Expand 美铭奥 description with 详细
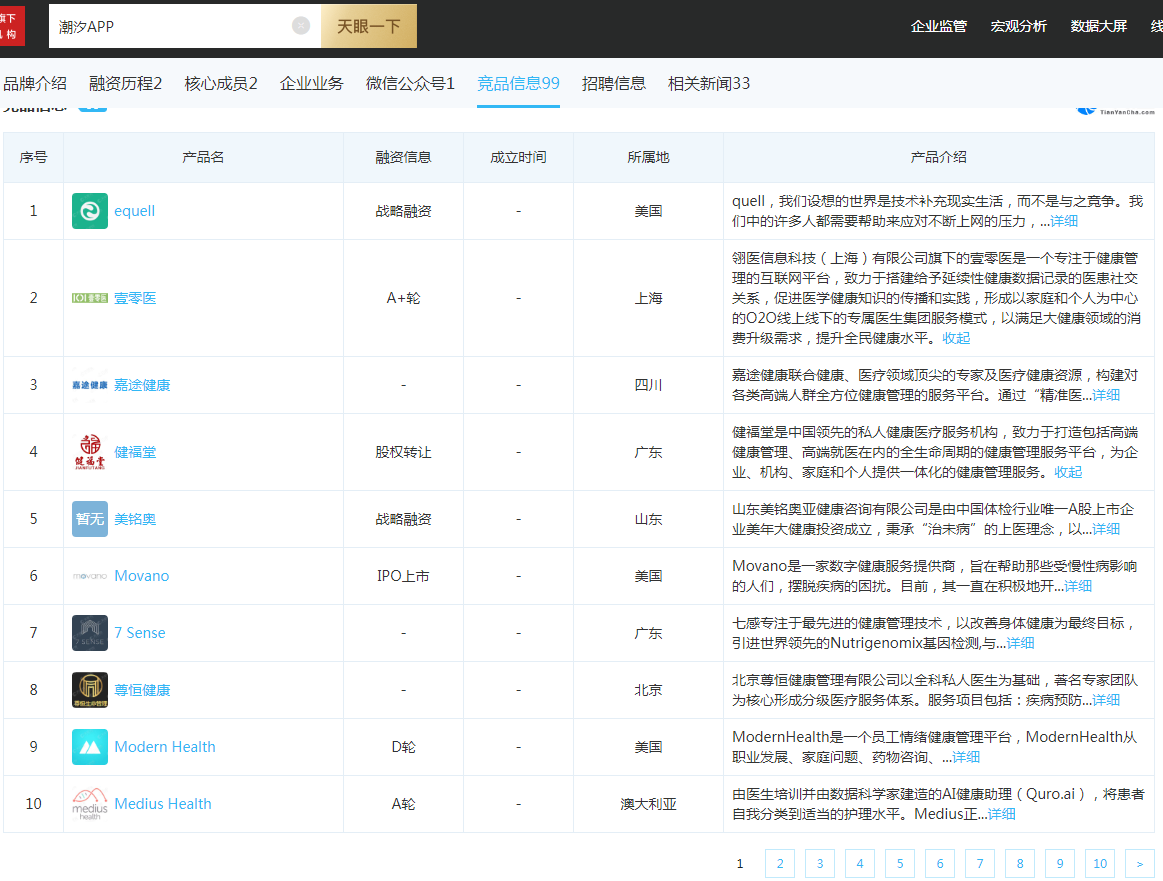 (x=1106, y=529)
